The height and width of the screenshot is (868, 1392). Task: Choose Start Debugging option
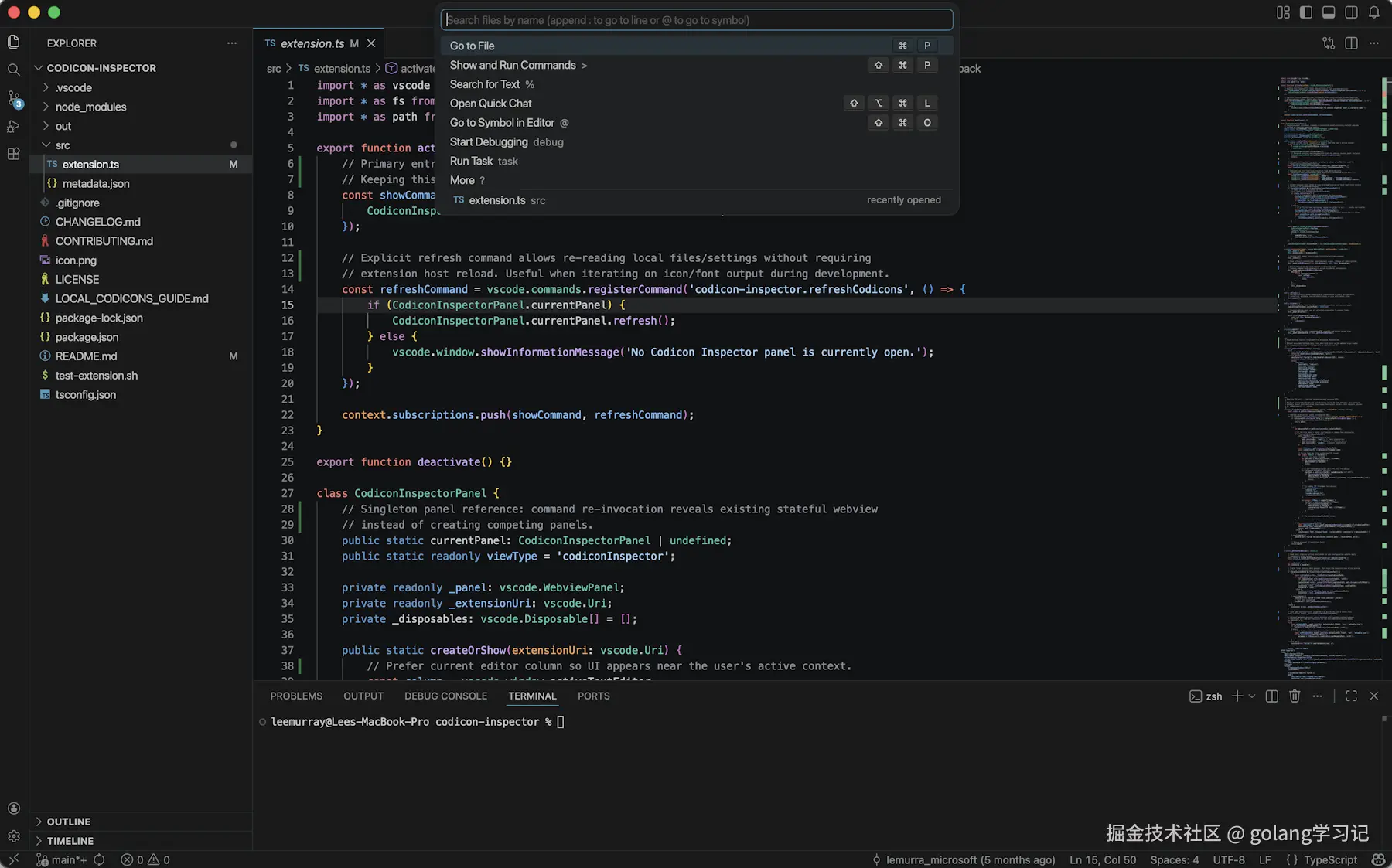point(697,142)
